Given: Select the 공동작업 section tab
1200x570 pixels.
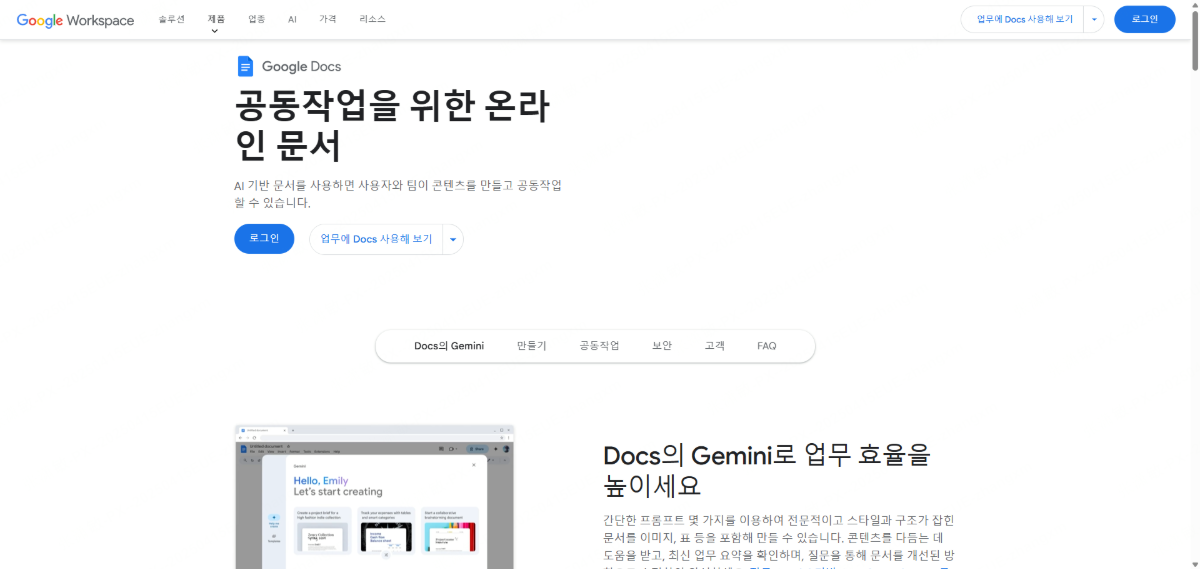Looking at the screenshot, I should [x=599, y=346].
